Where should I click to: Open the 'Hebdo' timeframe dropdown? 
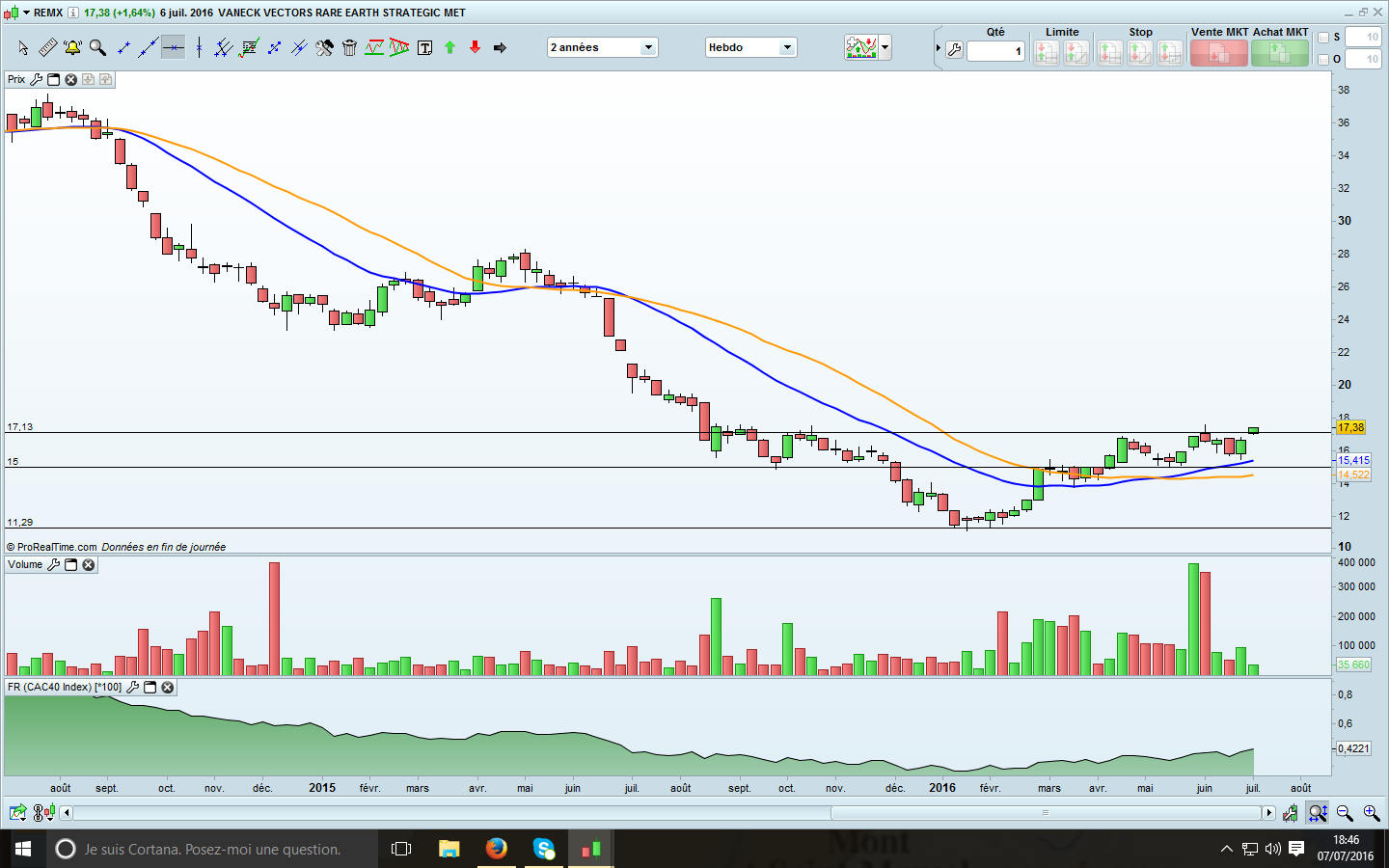(x=787, y=47)
